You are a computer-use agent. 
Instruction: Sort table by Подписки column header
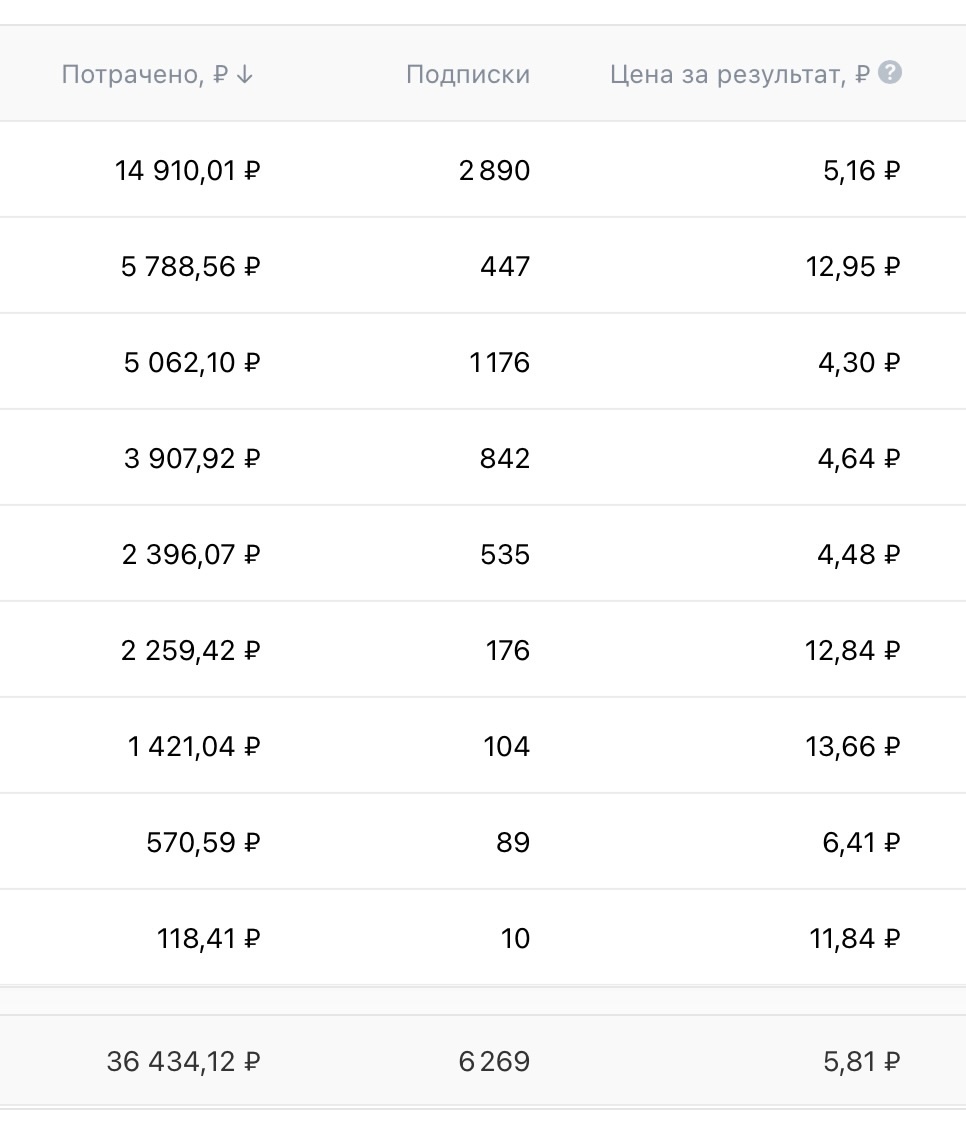(x=468, y=75)
